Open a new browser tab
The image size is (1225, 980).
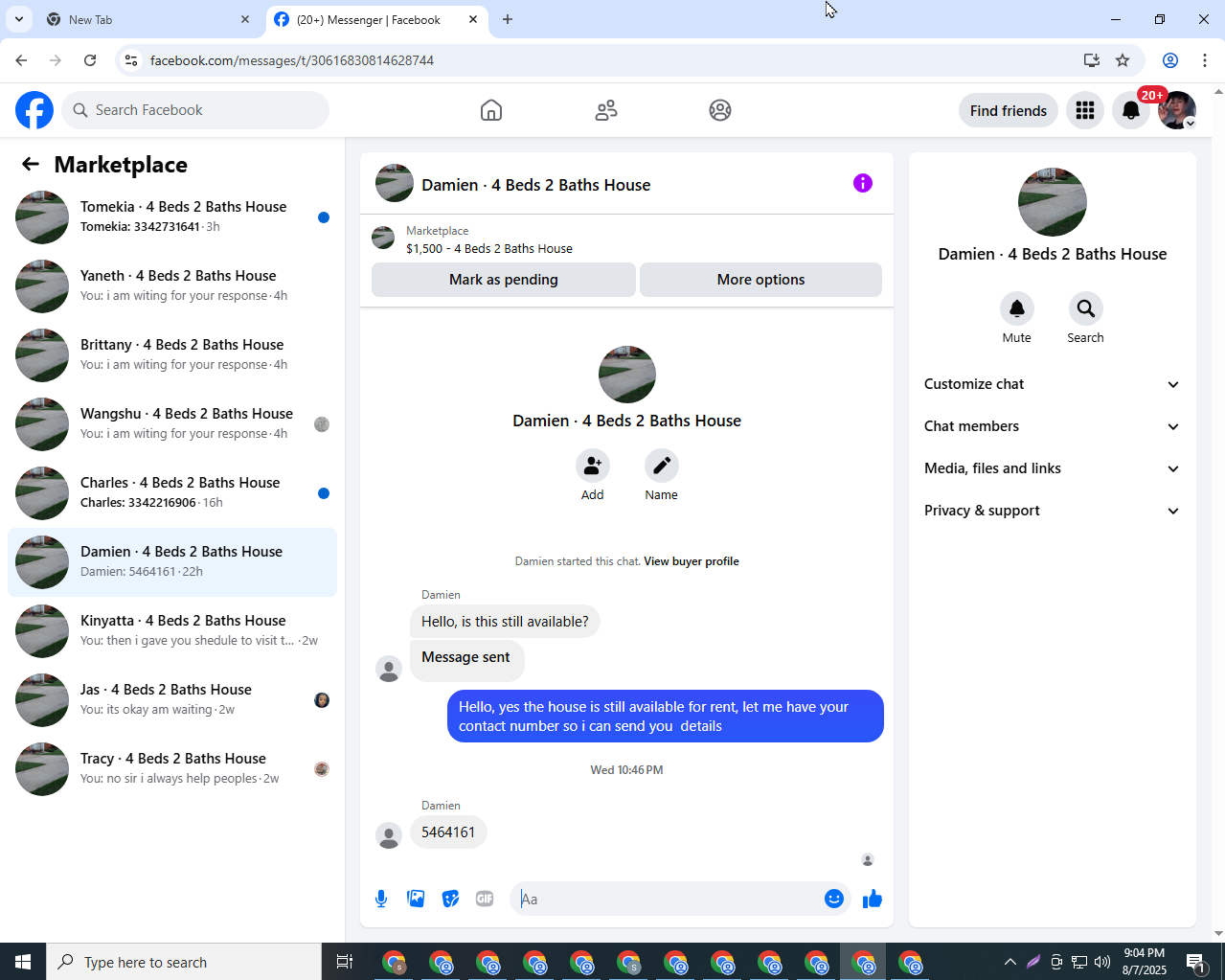[508, 19]
